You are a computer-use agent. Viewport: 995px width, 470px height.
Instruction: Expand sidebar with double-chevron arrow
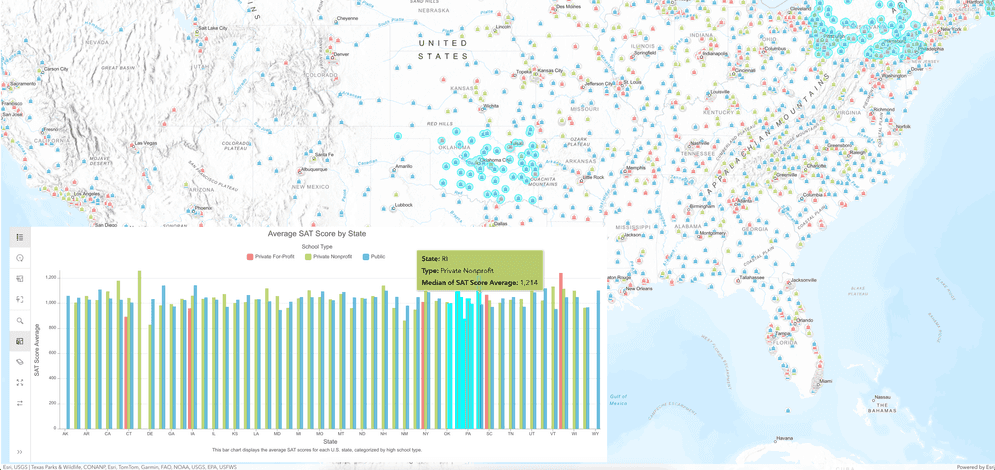[20, 452]
